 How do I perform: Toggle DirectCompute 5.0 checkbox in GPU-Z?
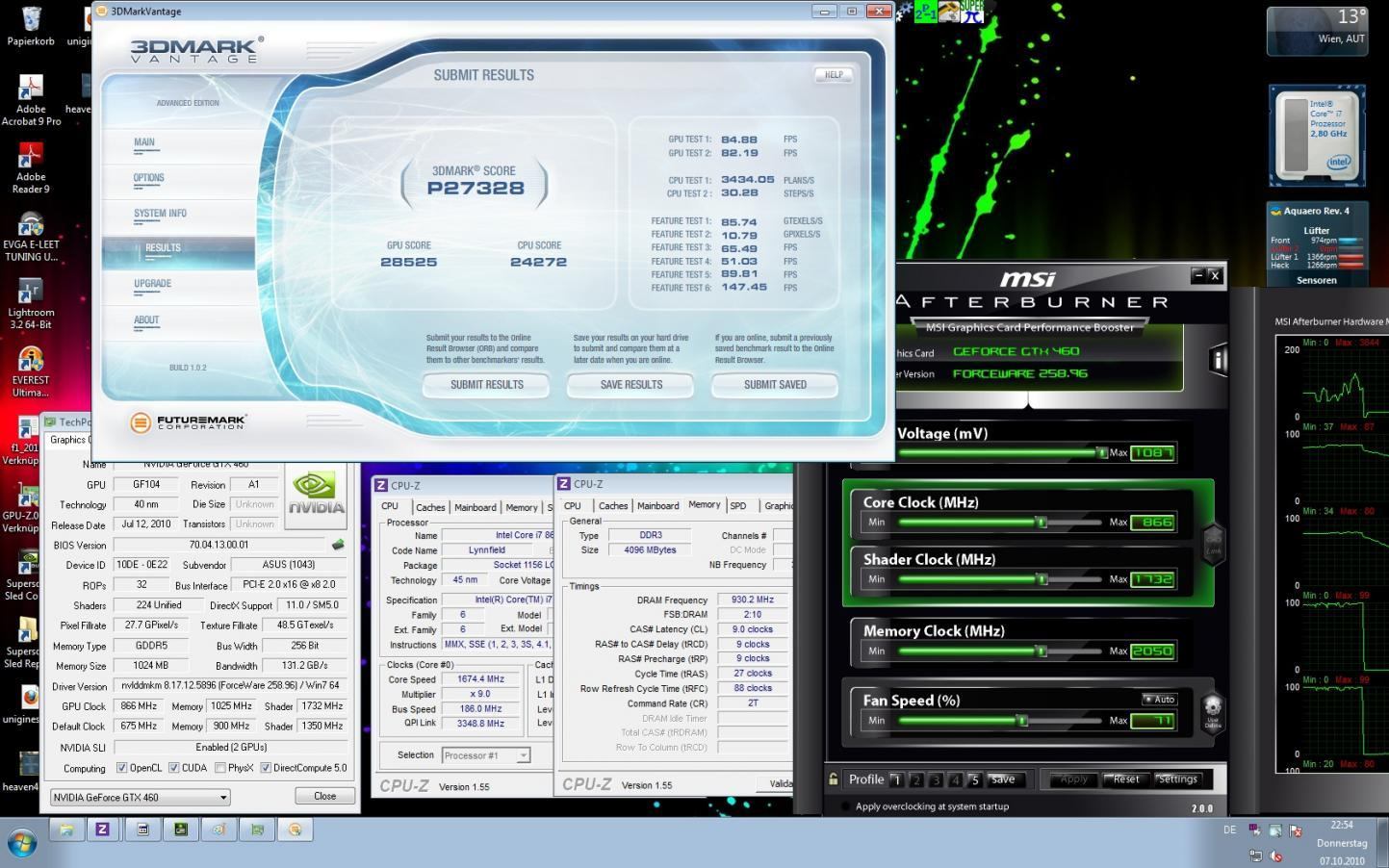[x=266, y=768]
